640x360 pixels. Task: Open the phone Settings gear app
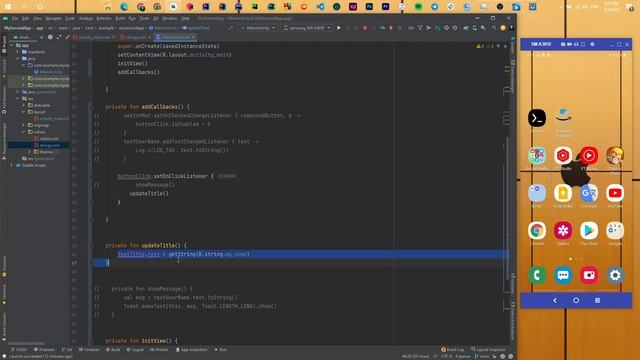615,276
